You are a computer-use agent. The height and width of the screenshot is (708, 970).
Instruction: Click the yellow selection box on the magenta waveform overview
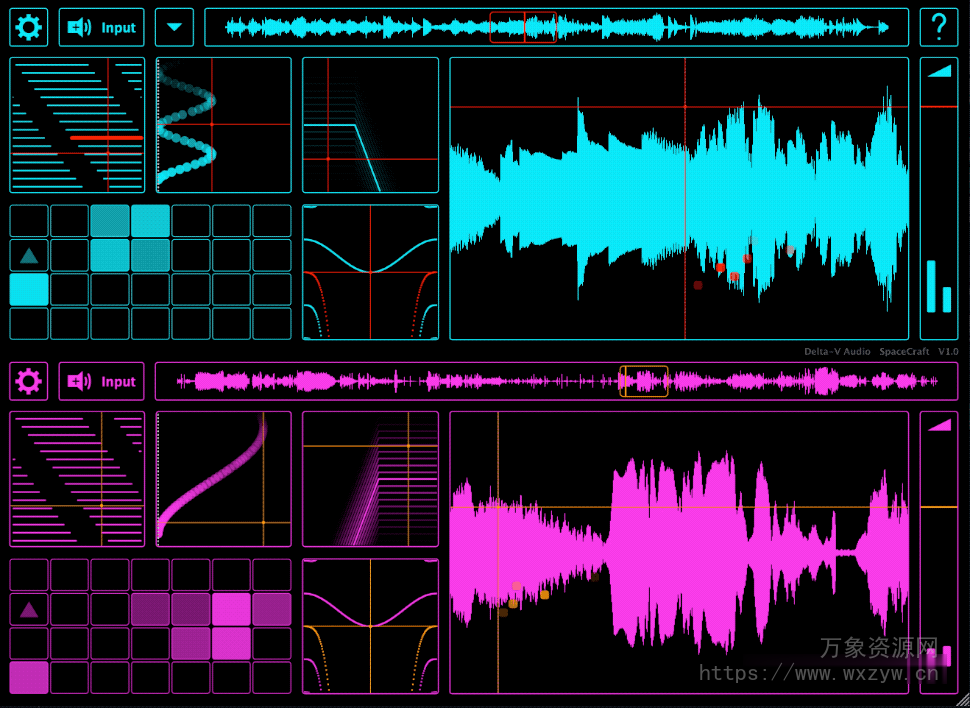(644, 381)
